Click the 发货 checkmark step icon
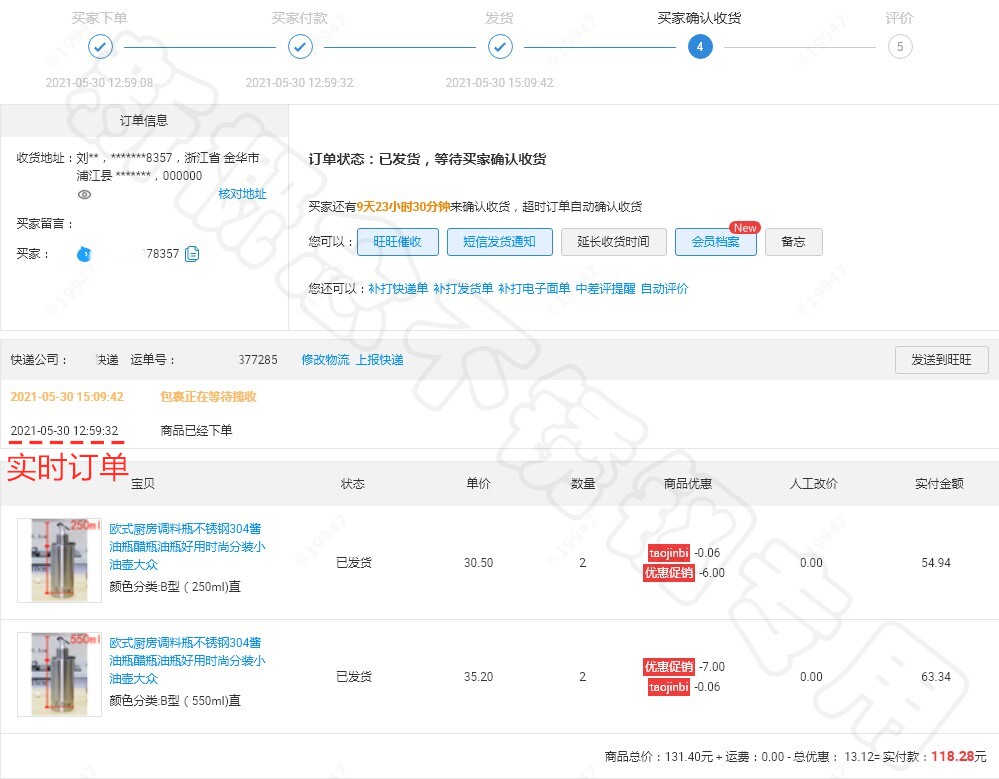Viewport: 999px width, 779px height. [x=500, y=46]
